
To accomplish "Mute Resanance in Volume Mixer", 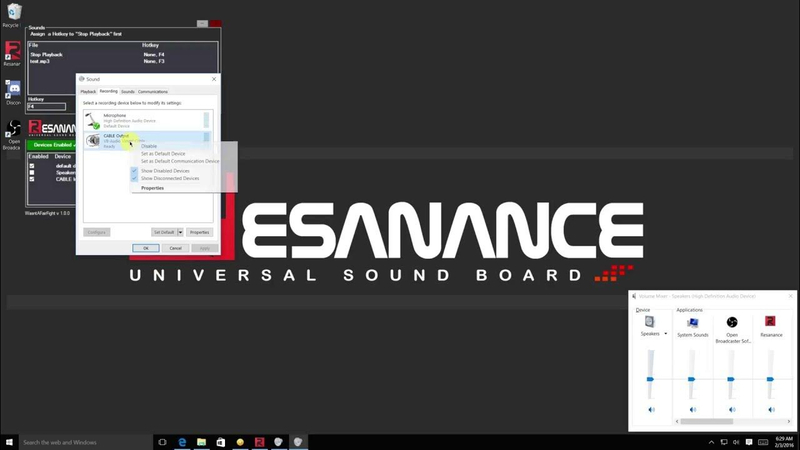I will coord(771,410).
